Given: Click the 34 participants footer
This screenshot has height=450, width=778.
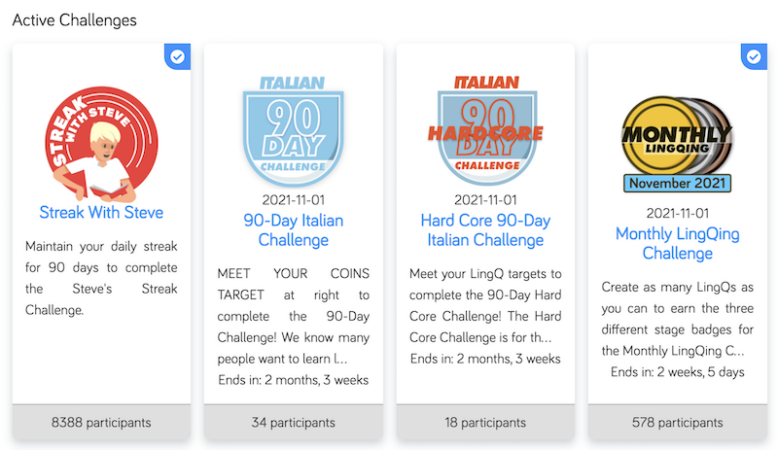Looking at the screenshot, I should [293, 423].
